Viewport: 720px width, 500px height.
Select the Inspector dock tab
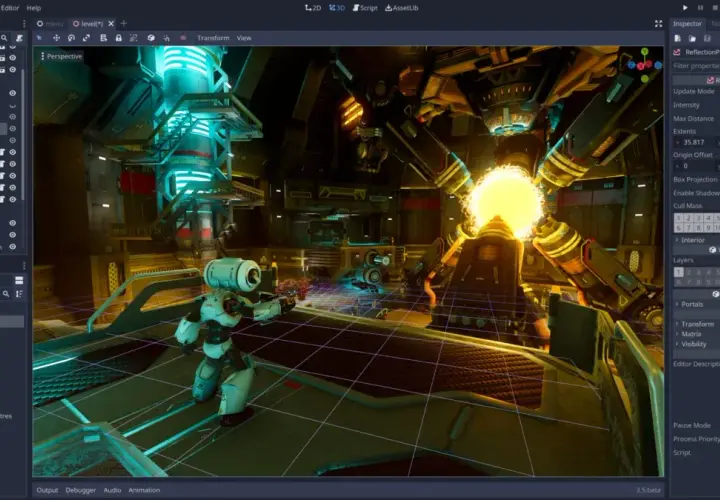687,24
